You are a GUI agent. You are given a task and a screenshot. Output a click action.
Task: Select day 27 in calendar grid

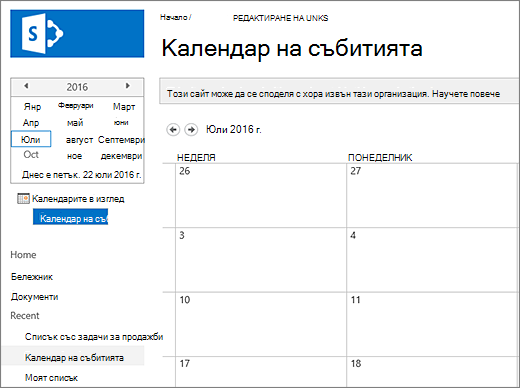click(356, 171)
